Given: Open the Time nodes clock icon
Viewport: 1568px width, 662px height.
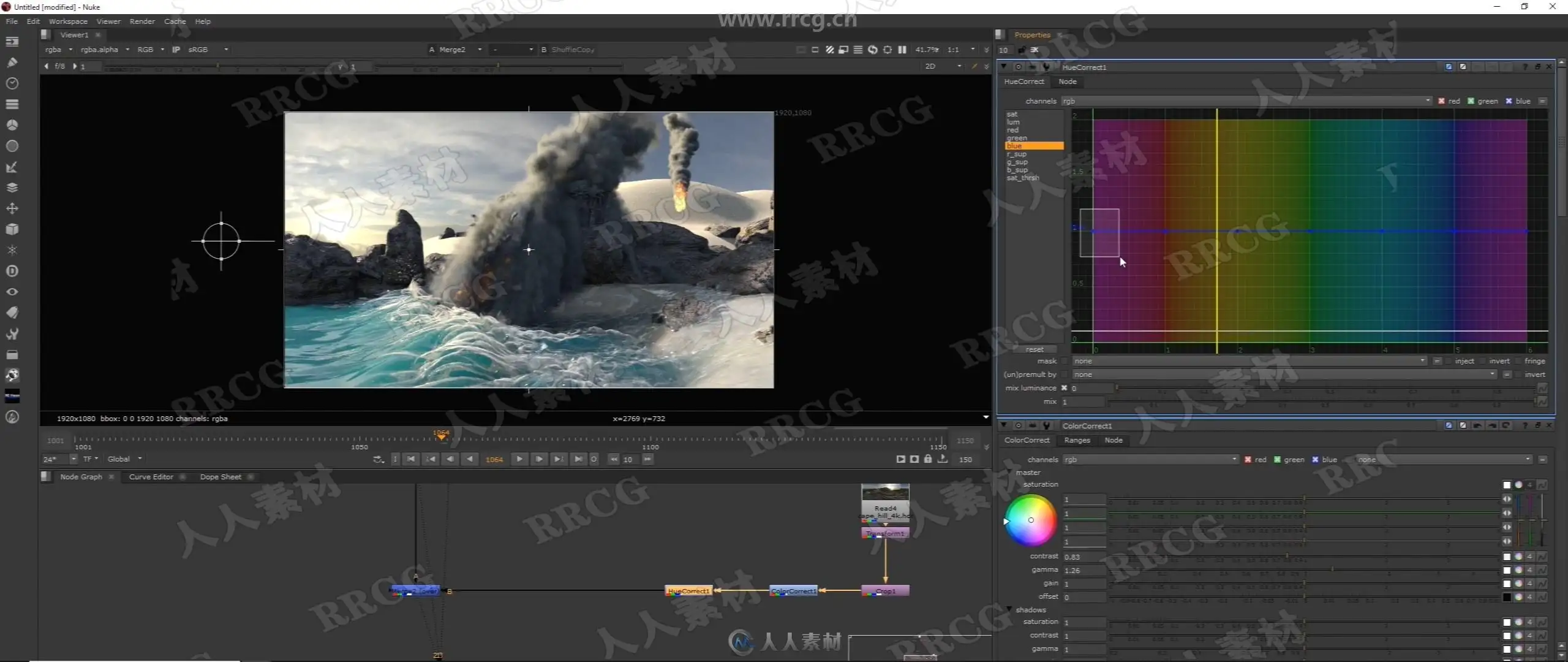Looking at the screenshot, I should click(12, 83).
